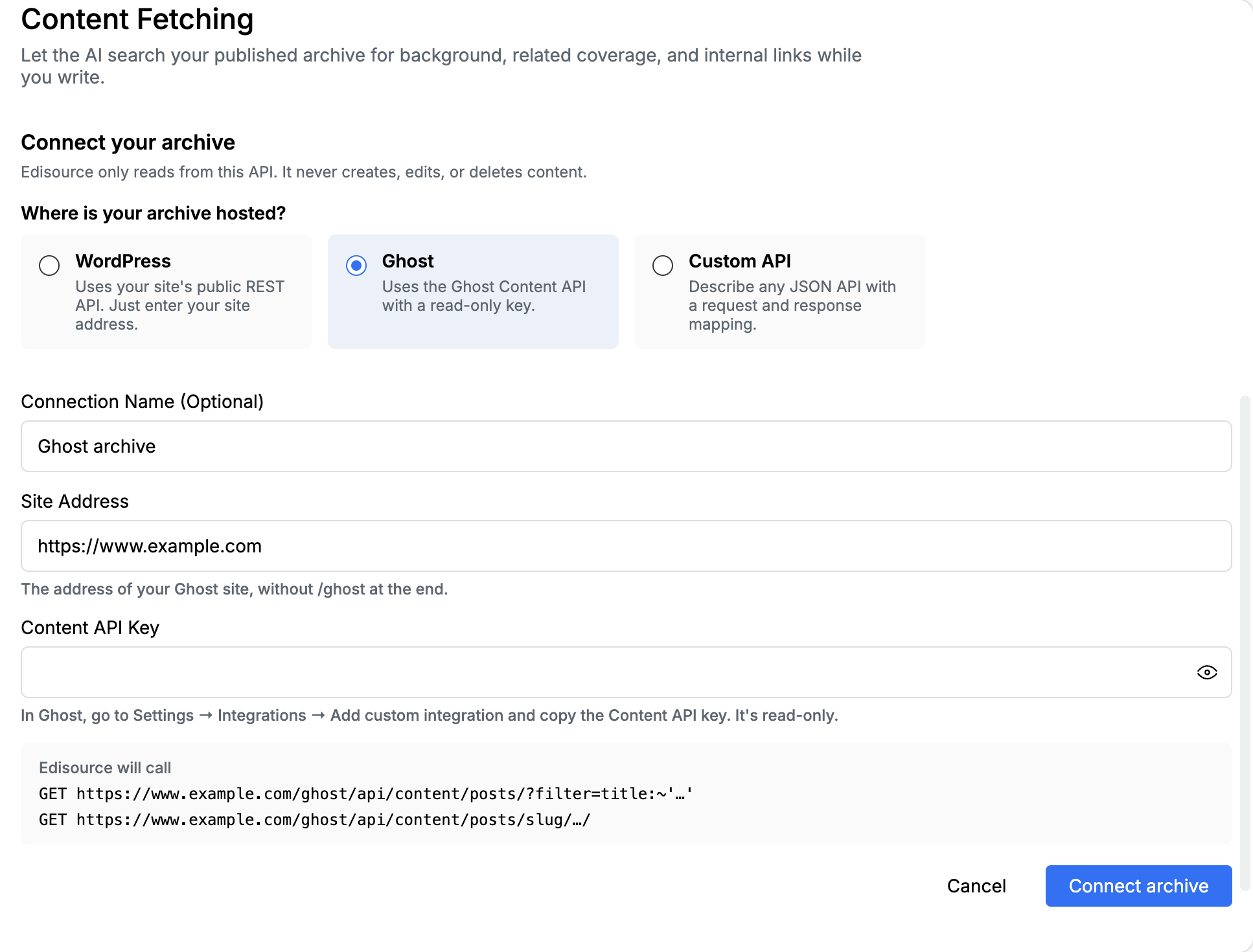Click the Settings → Integrations help text
Viewport: 1253px width, 952px height.
pyautogui.click(x=430, y=716)
